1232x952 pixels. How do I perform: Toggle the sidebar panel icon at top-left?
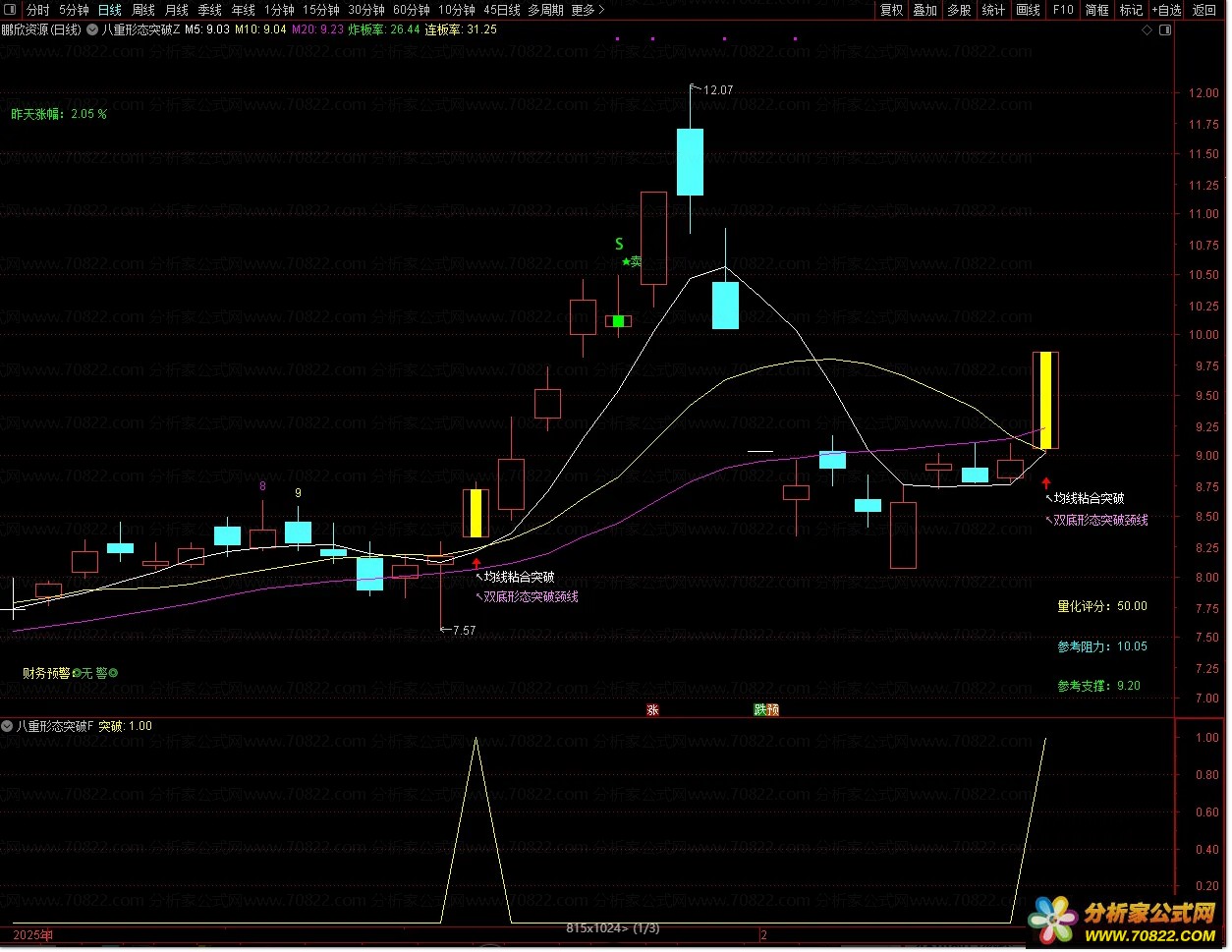click(x=11, y=10)
